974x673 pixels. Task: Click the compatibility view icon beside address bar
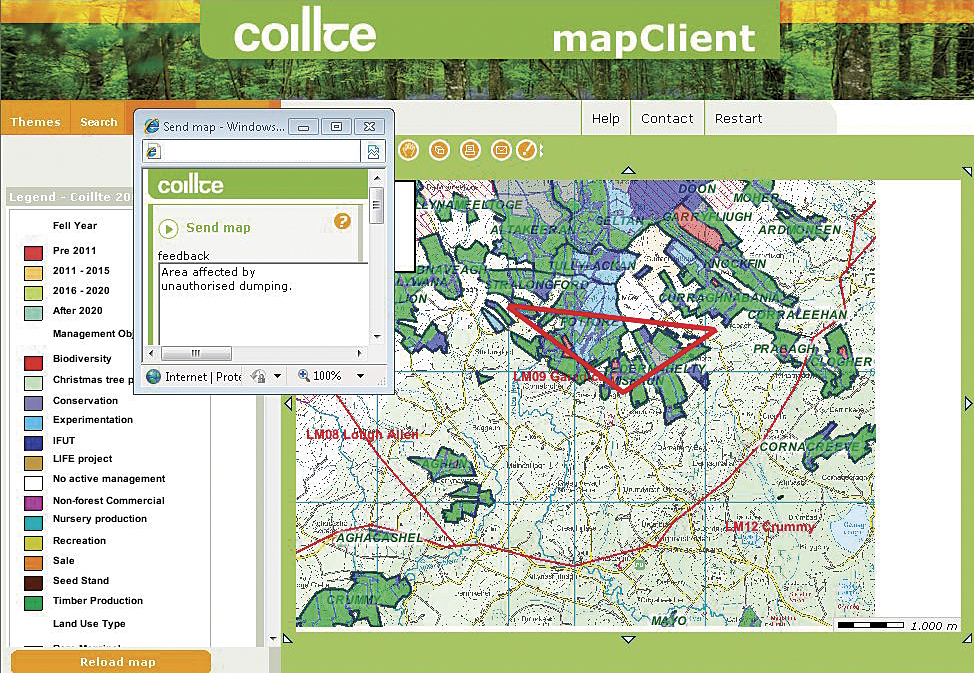click(373, 151)
